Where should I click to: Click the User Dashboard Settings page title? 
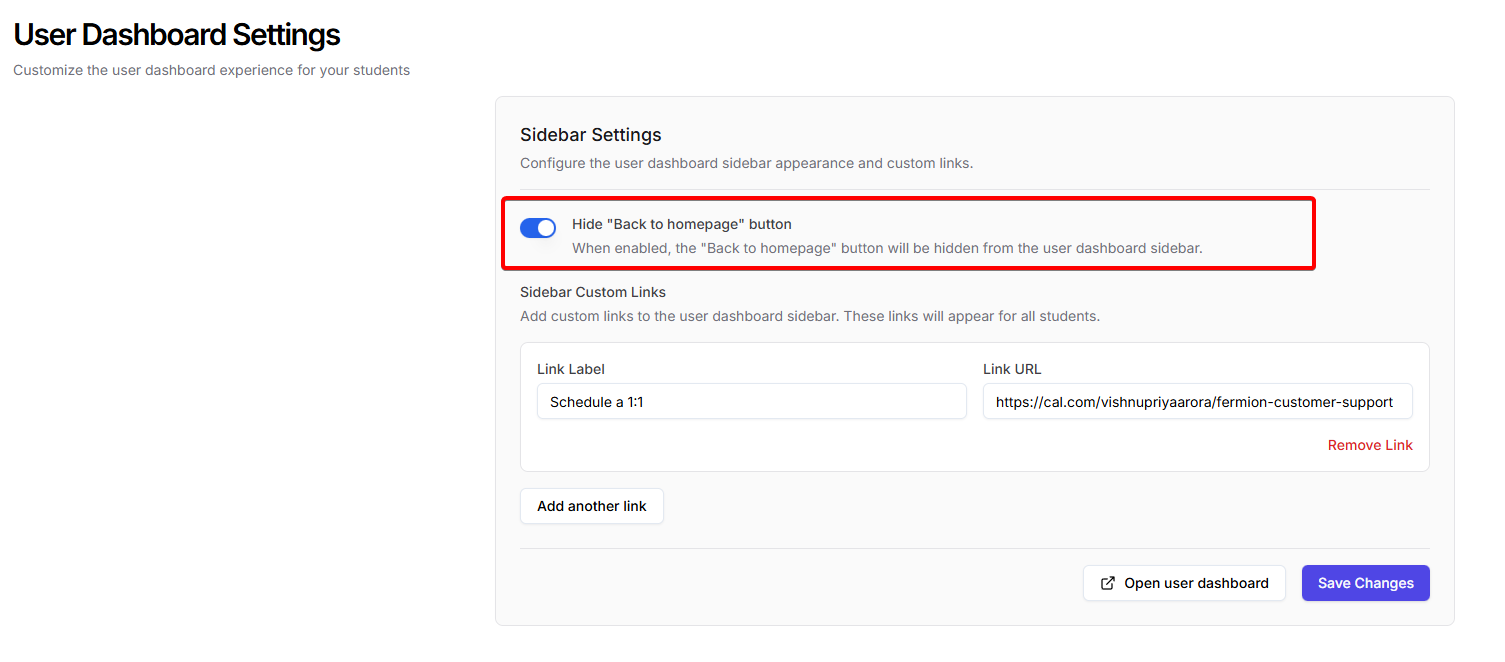point(177,35)
